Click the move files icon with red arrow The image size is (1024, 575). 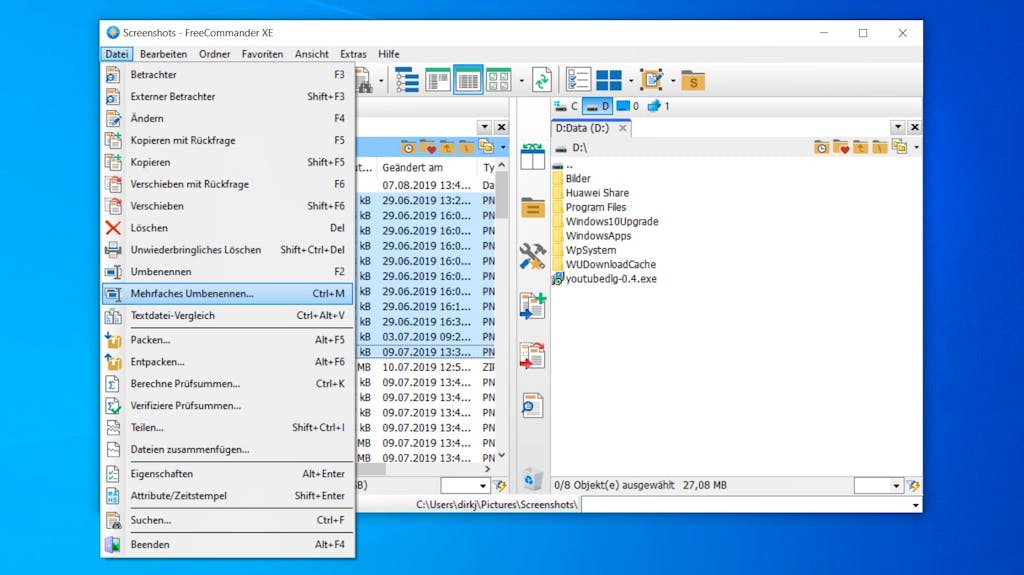tap(533, 355)
